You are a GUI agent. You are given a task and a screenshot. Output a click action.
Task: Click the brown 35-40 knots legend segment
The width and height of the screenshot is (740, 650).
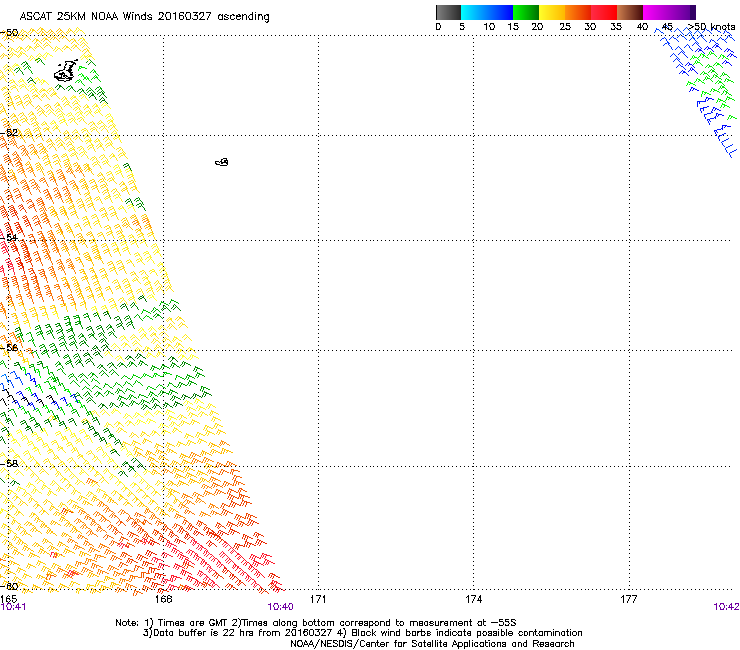630,12
